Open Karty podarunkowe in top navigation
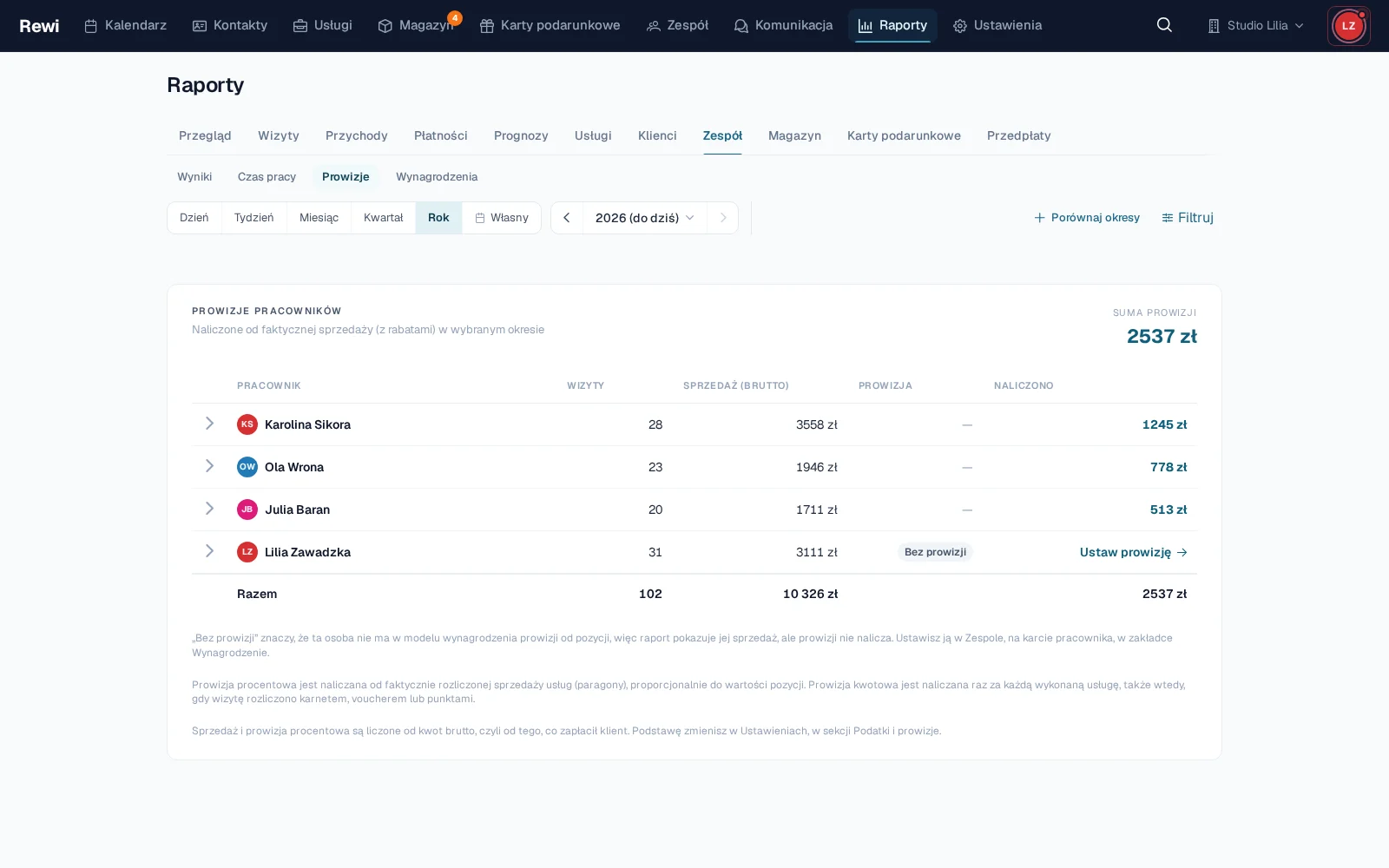The width and height of the screenshot is (1389, 868). coord(550,25)
